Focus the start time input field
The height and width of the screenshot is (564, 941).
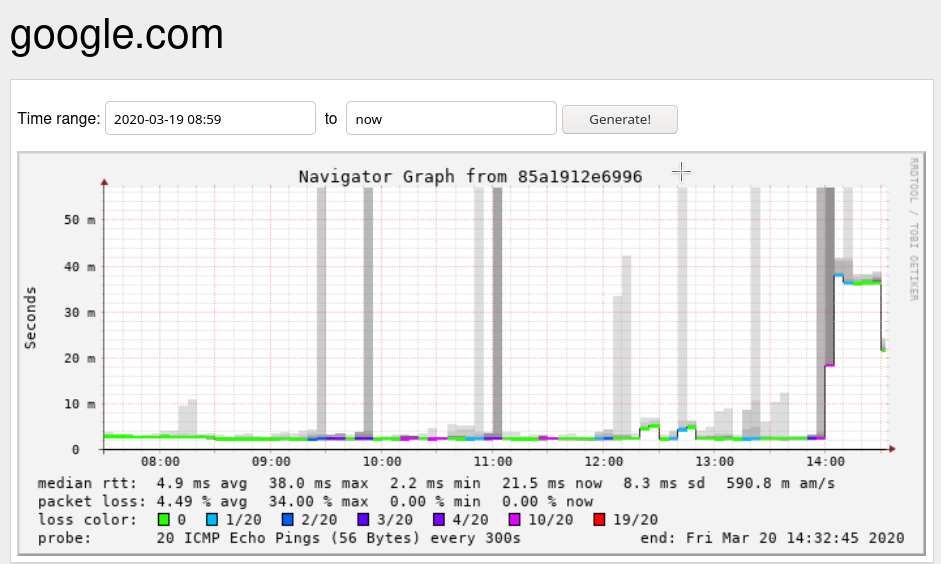pyautogui.click(x=210, y=118)
